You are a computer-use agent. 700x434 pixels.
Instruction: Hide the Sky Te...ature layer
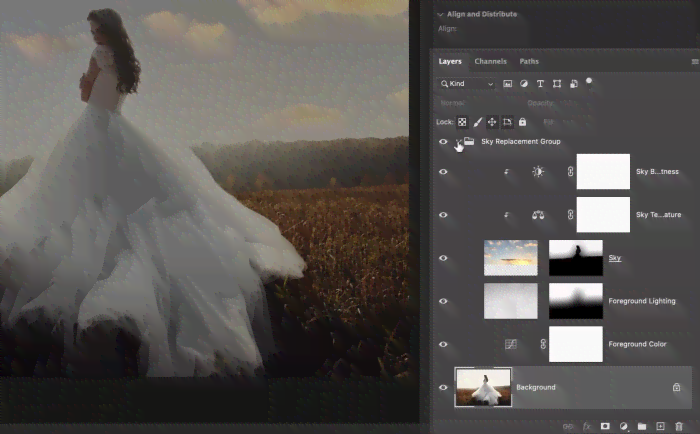pyautogui.click(x=443, y=215)
